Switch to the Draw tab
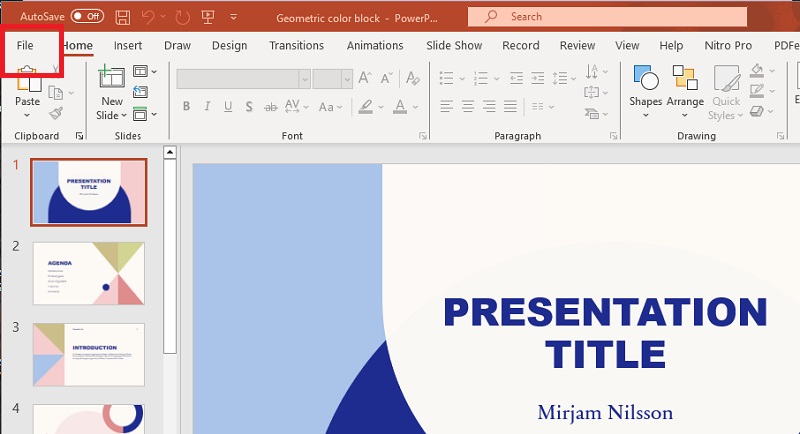The width and height of the screenshot is (800, 434). pyautogui.click(x=177, y=45)
